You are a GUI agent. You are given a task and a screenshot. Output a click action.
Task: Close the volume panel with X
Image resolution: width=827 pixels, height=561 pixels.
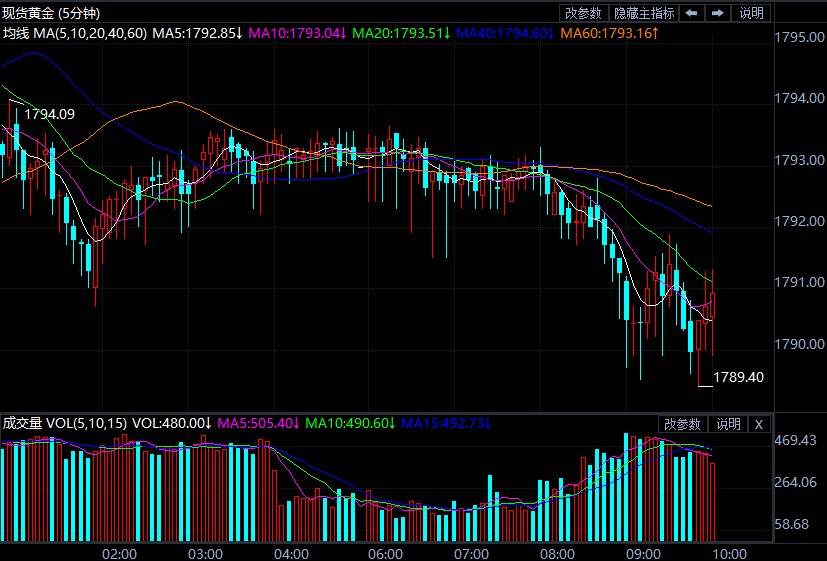coord(759,424)
